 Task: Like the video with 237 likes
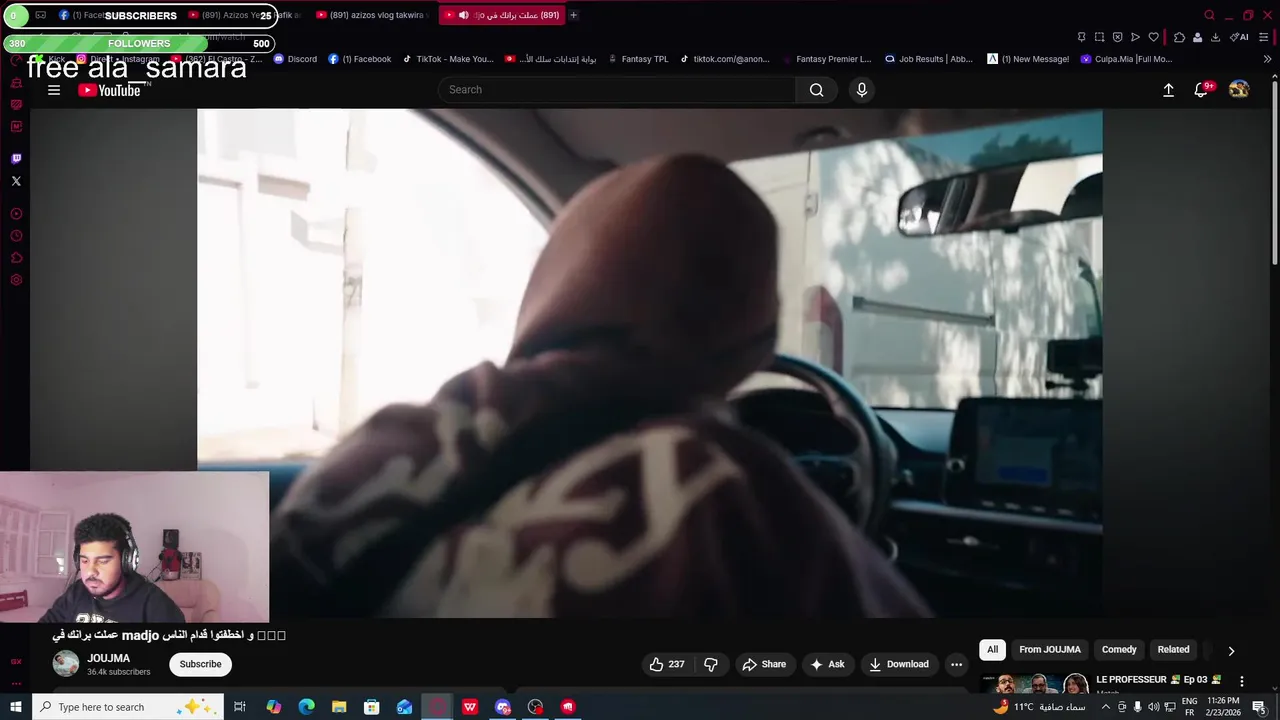(x=667, y=664)
